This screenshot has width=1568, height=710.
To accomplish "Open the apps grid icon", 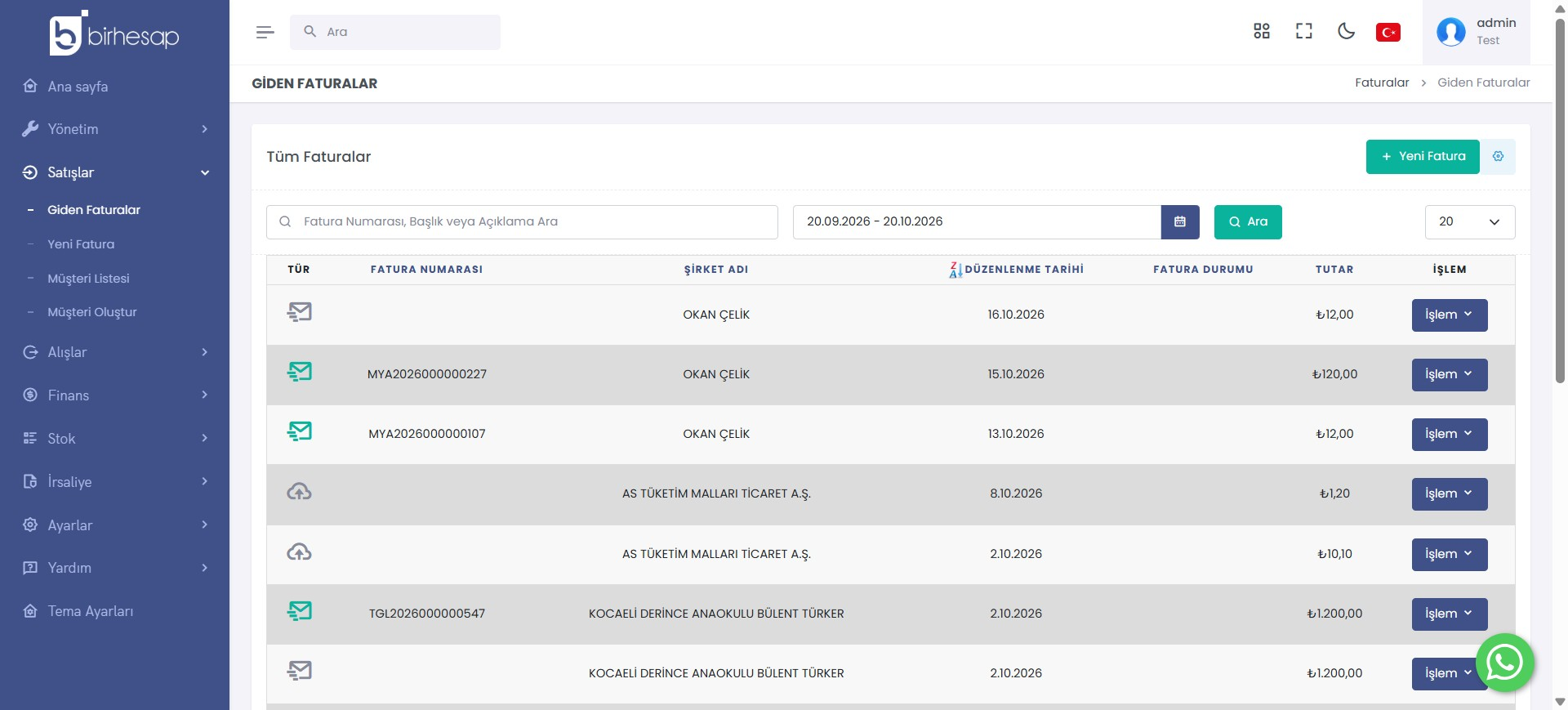I will (x=1262, y=31).
